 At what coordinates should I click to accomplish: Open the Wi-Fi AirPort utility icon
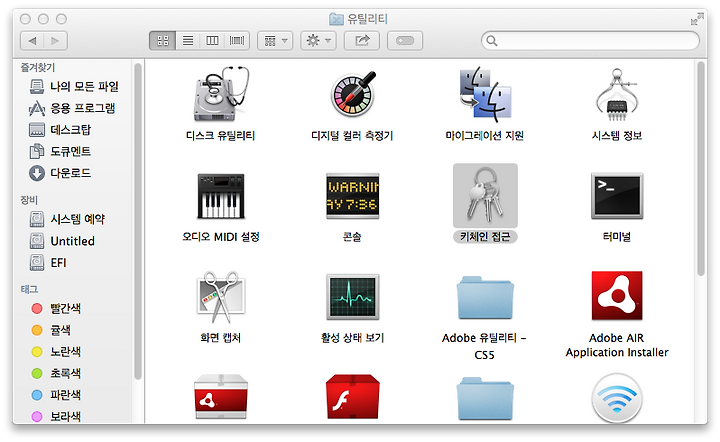617,398
